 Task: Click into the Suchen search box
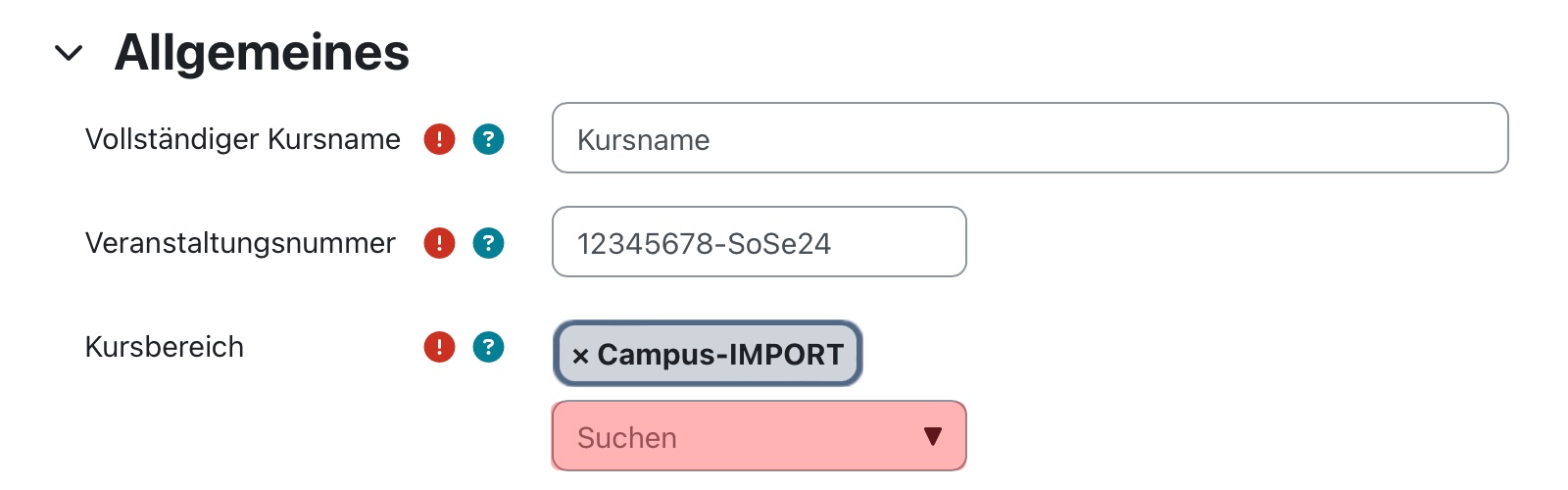pos(759,436)
